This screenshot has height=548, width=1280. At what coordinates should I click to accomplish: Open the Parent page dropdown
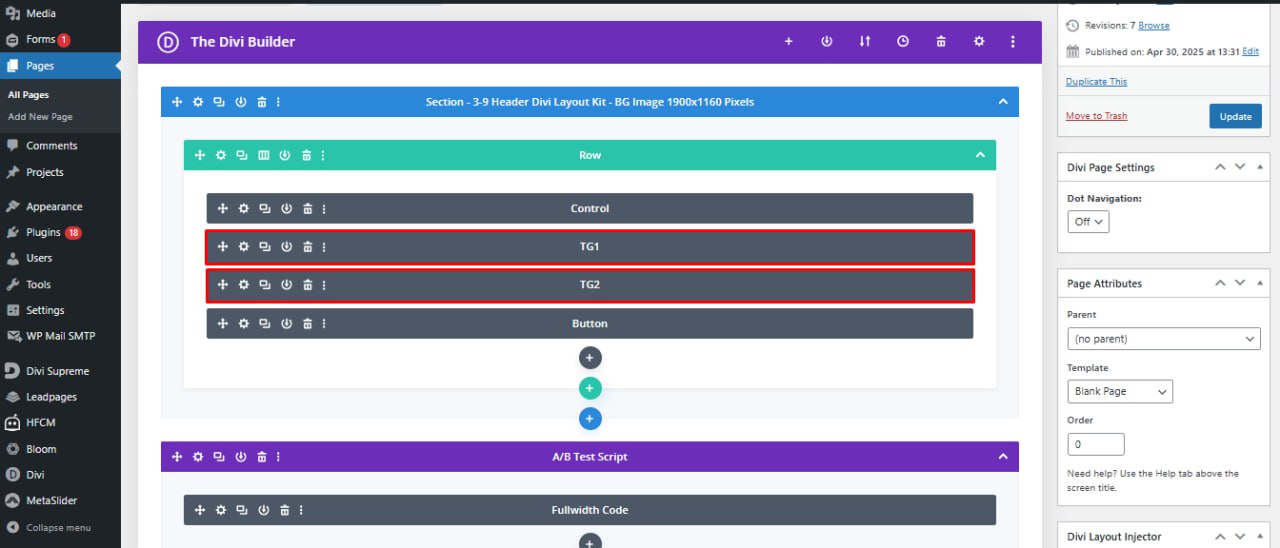(1164, 339)
